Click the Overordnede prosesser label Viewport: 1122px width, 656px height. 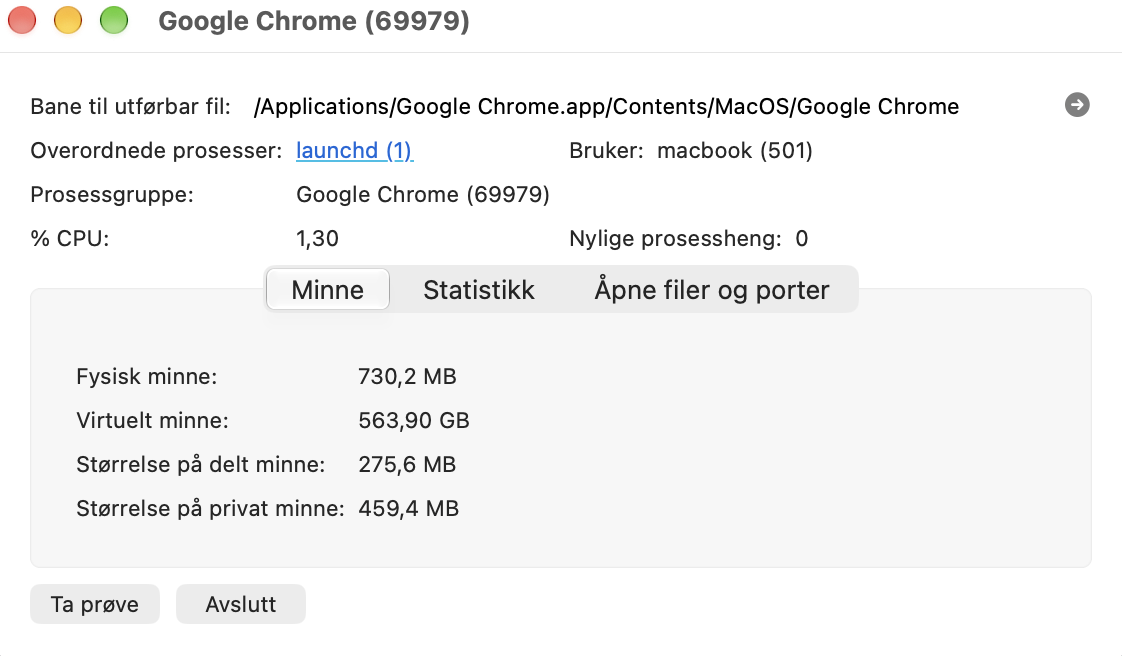[x=156, y=150]
